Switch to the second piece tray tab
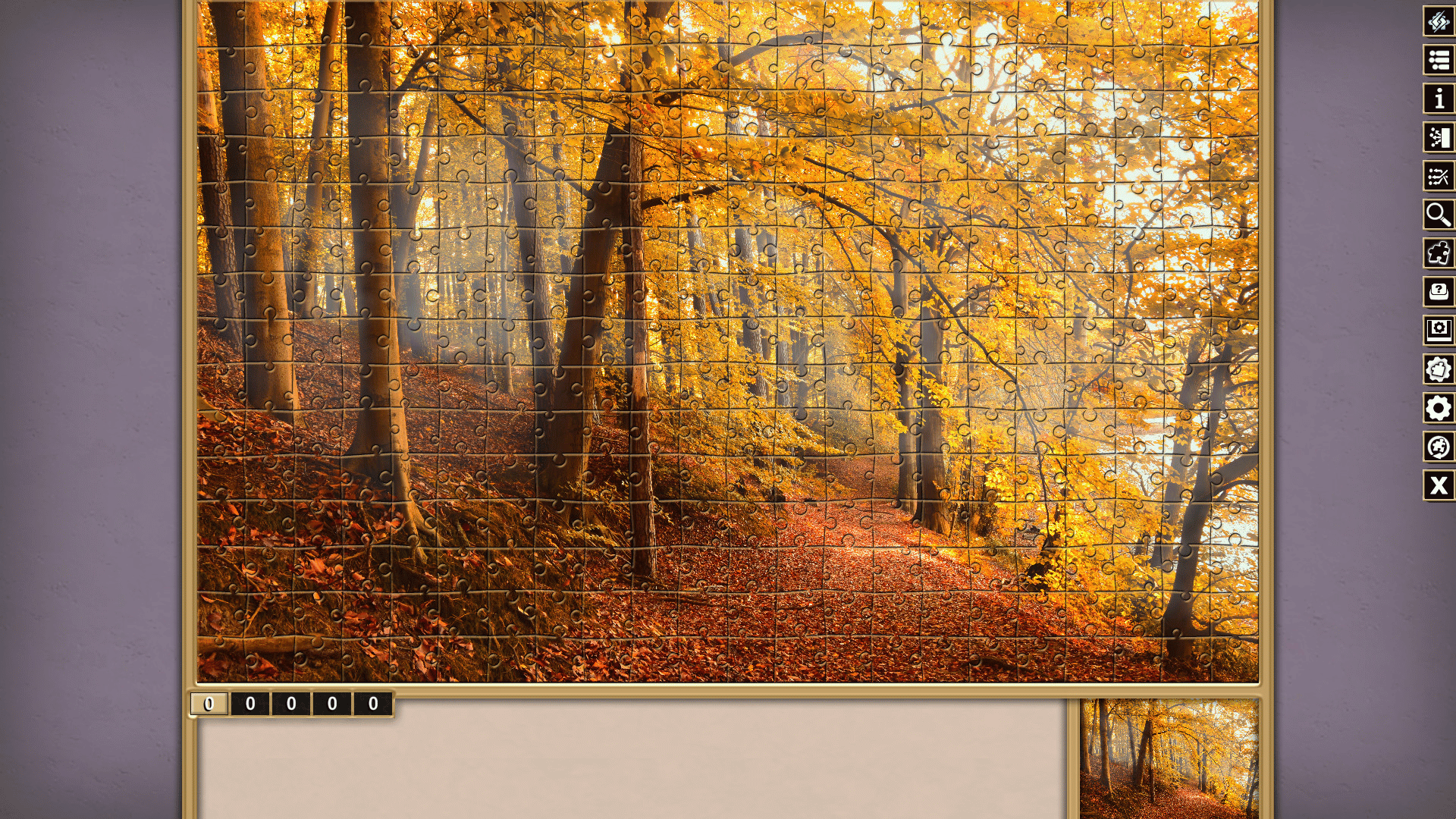This screenshot has height=819, width=1456. pyautogui.click(x=250, y=704)
